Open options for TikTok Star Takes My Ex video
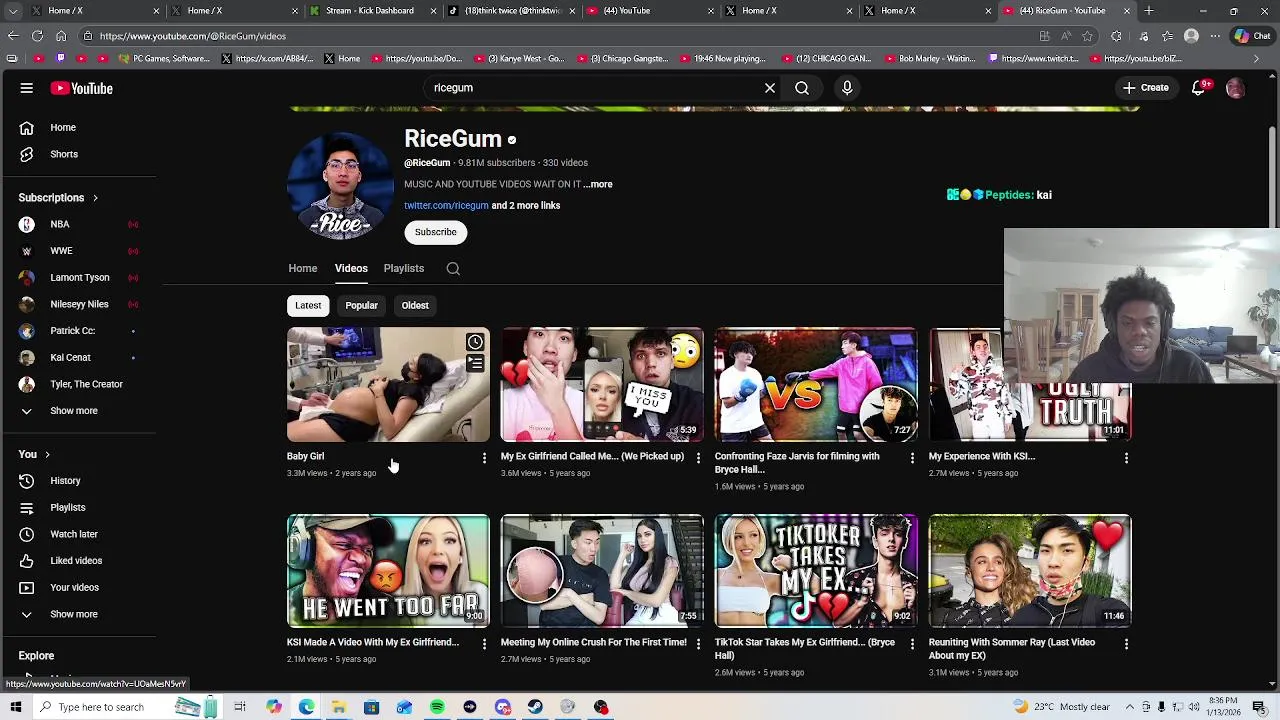 pos(912,644)
